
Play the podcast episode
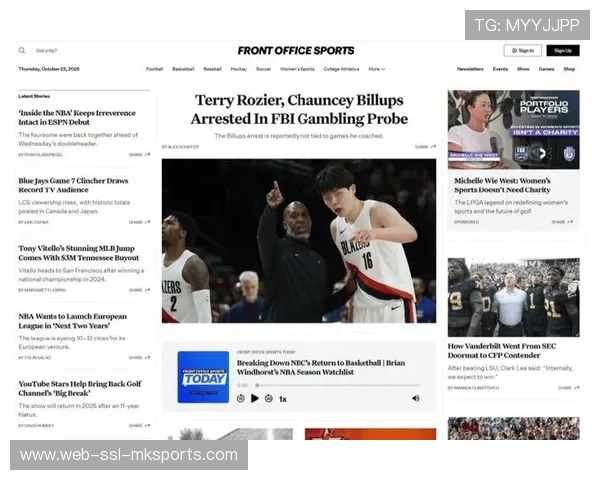(254, 398)
